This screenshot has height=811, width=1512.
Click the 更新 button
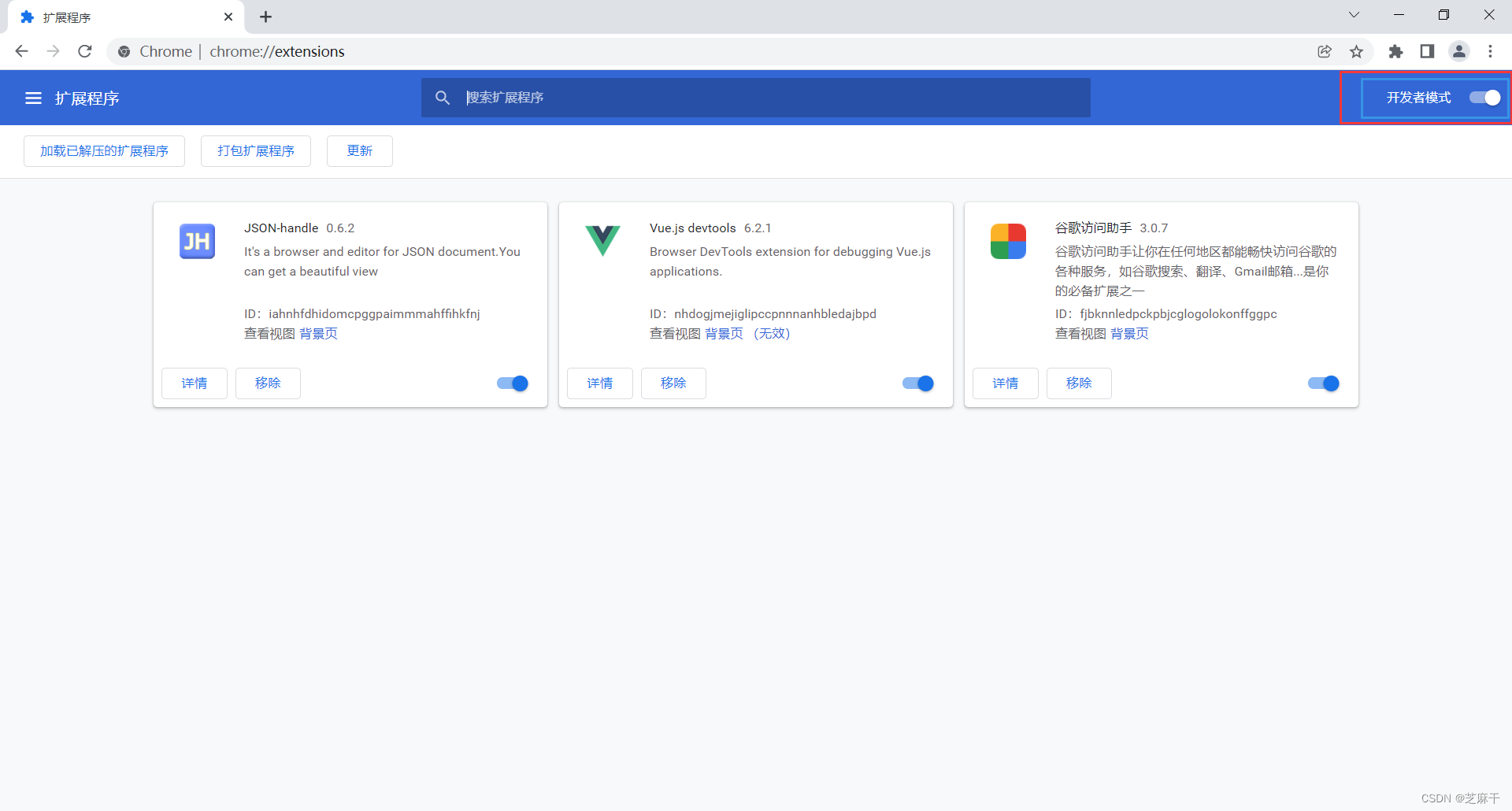(x=359, y=150)
